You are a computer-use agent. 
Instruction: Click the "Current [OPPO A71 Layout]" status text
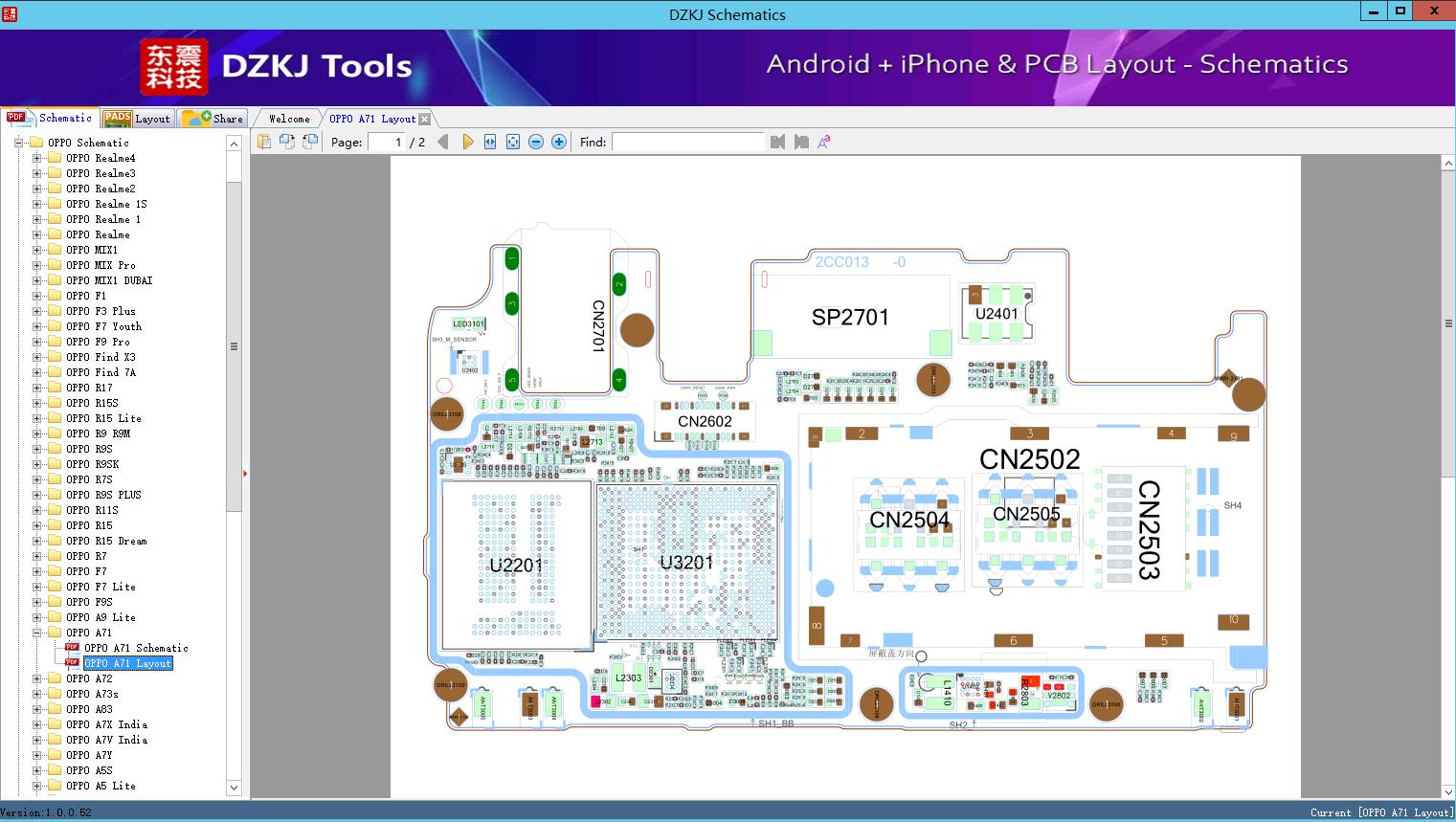[x=1381, y=812]
